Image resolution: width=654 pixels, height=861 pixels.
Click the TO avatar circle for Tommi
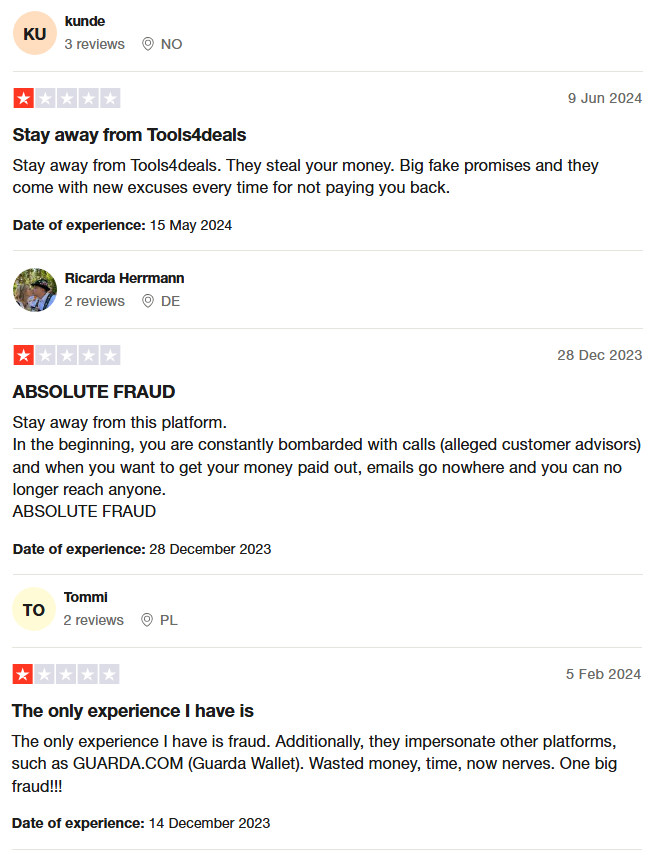click(34, 609)
